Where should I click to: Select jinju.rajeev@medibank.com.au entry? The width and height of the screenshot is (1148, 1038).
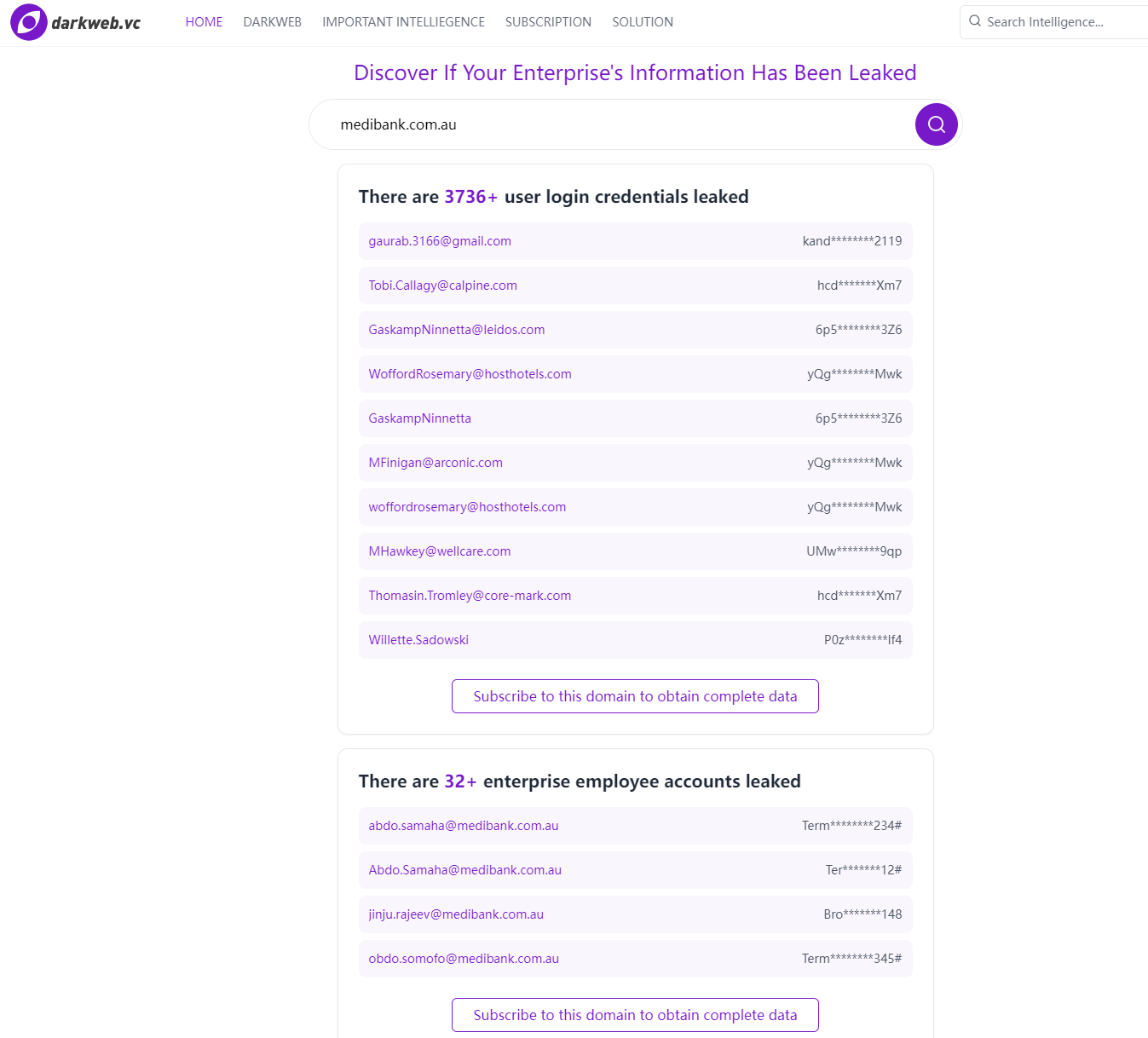tap(635, 914)
